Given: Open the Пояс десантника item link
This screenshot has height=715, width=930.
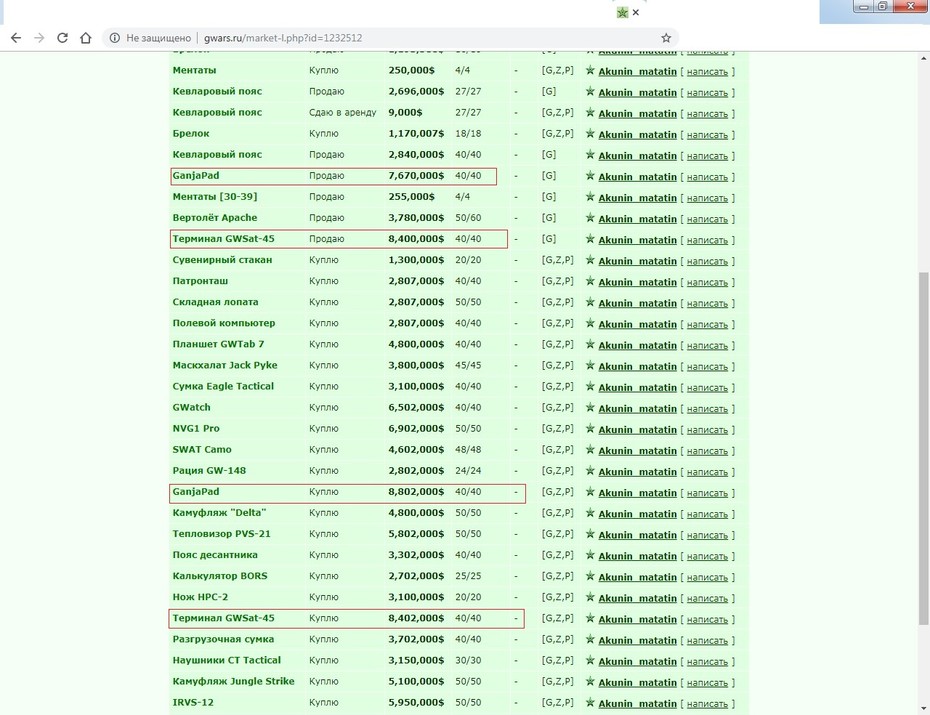Looking at the screenshot, I should 215,555.
